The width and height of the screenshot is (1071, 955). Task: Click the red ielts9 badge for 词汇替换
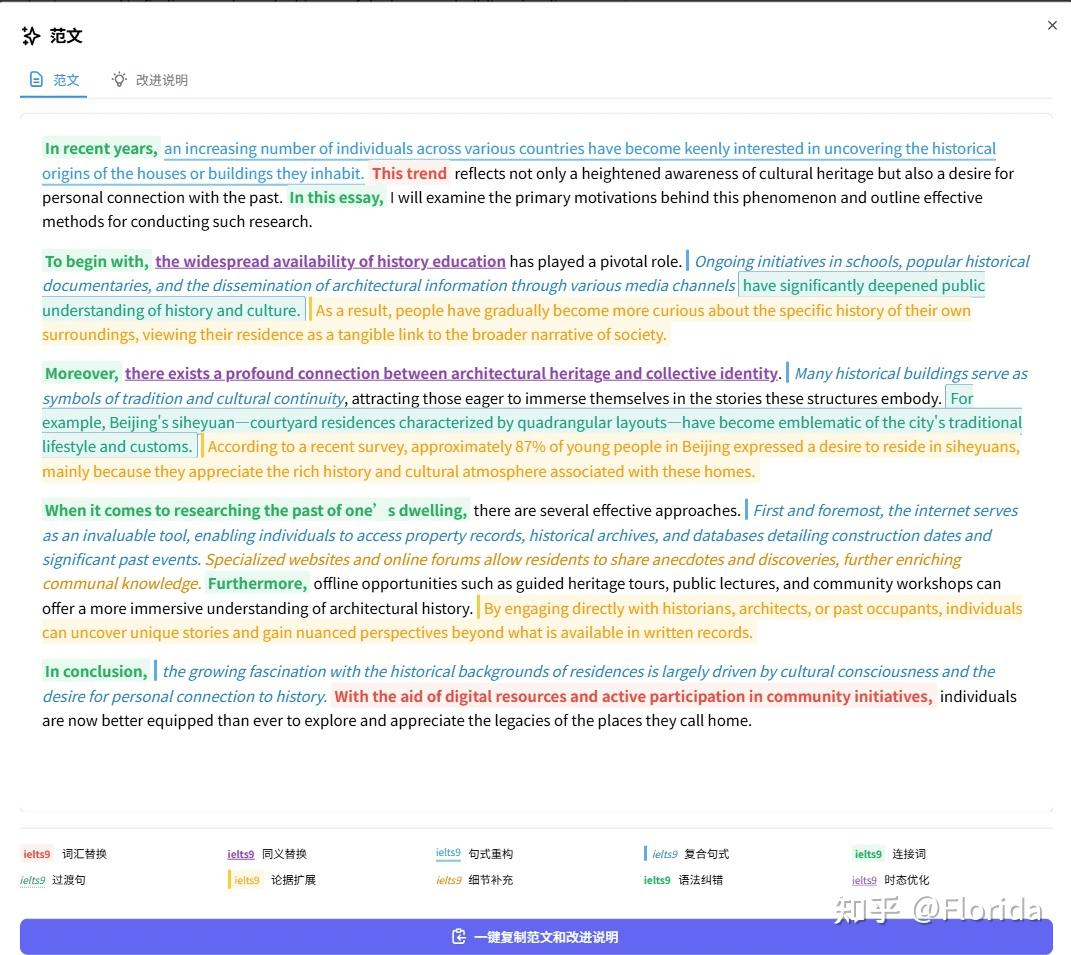[x=37, y=854]
